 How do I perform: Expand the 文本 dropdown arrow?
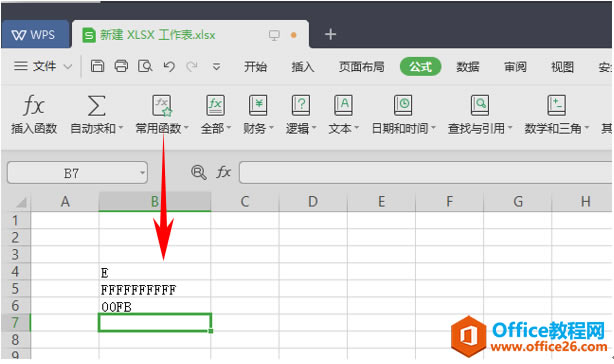pyautogui.click(x=356, y=128)
